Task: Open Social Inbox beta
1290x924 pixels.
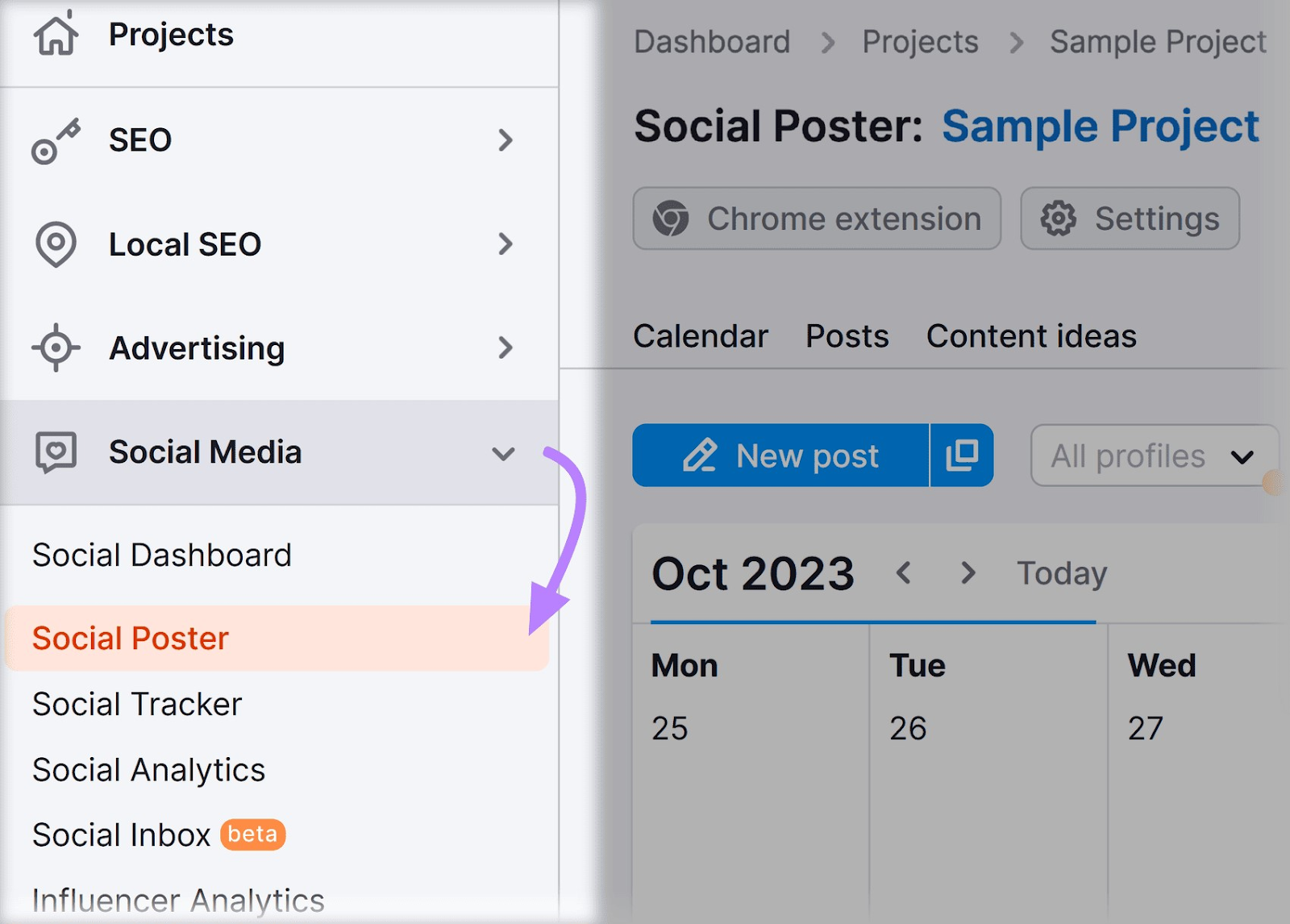Action: coord(159,835)
